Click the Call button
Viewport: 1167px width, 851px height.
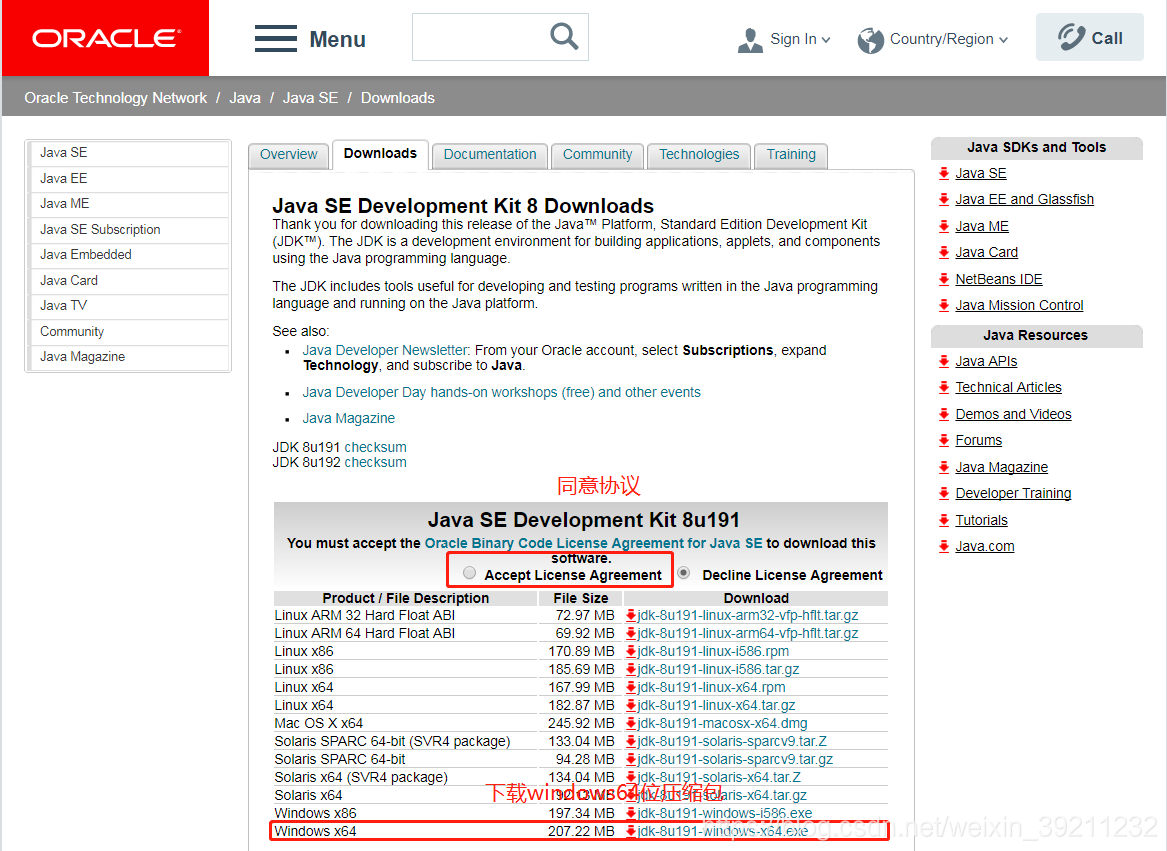1090,37
